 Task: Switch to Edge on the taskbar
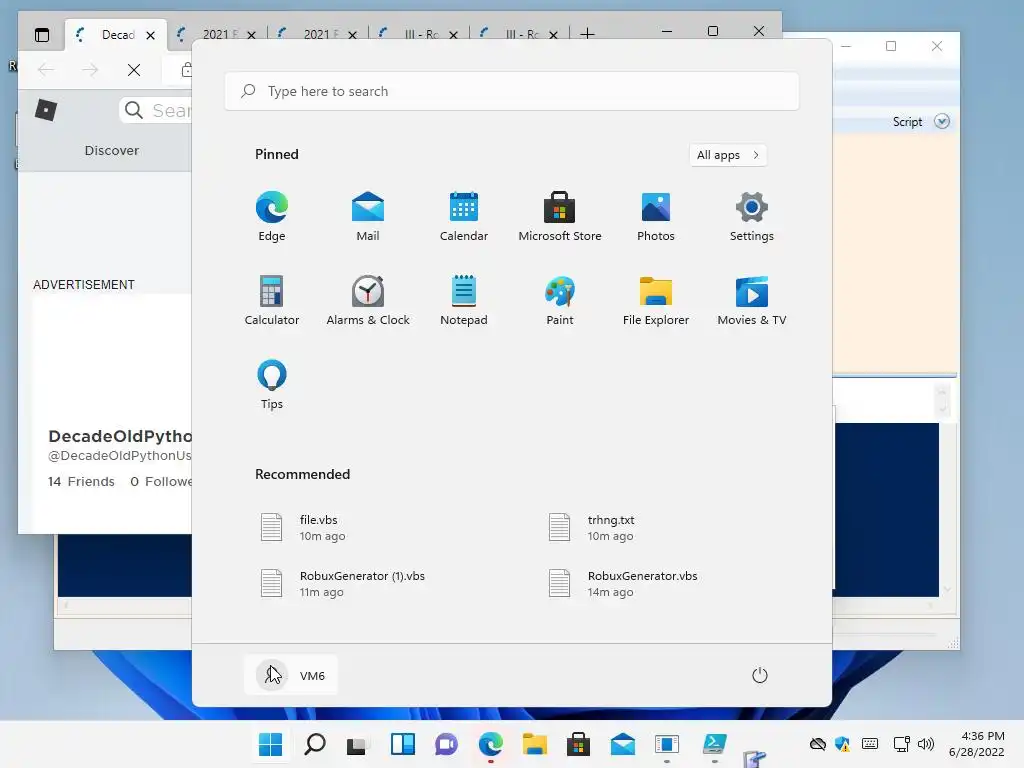(x=490, y=744)
